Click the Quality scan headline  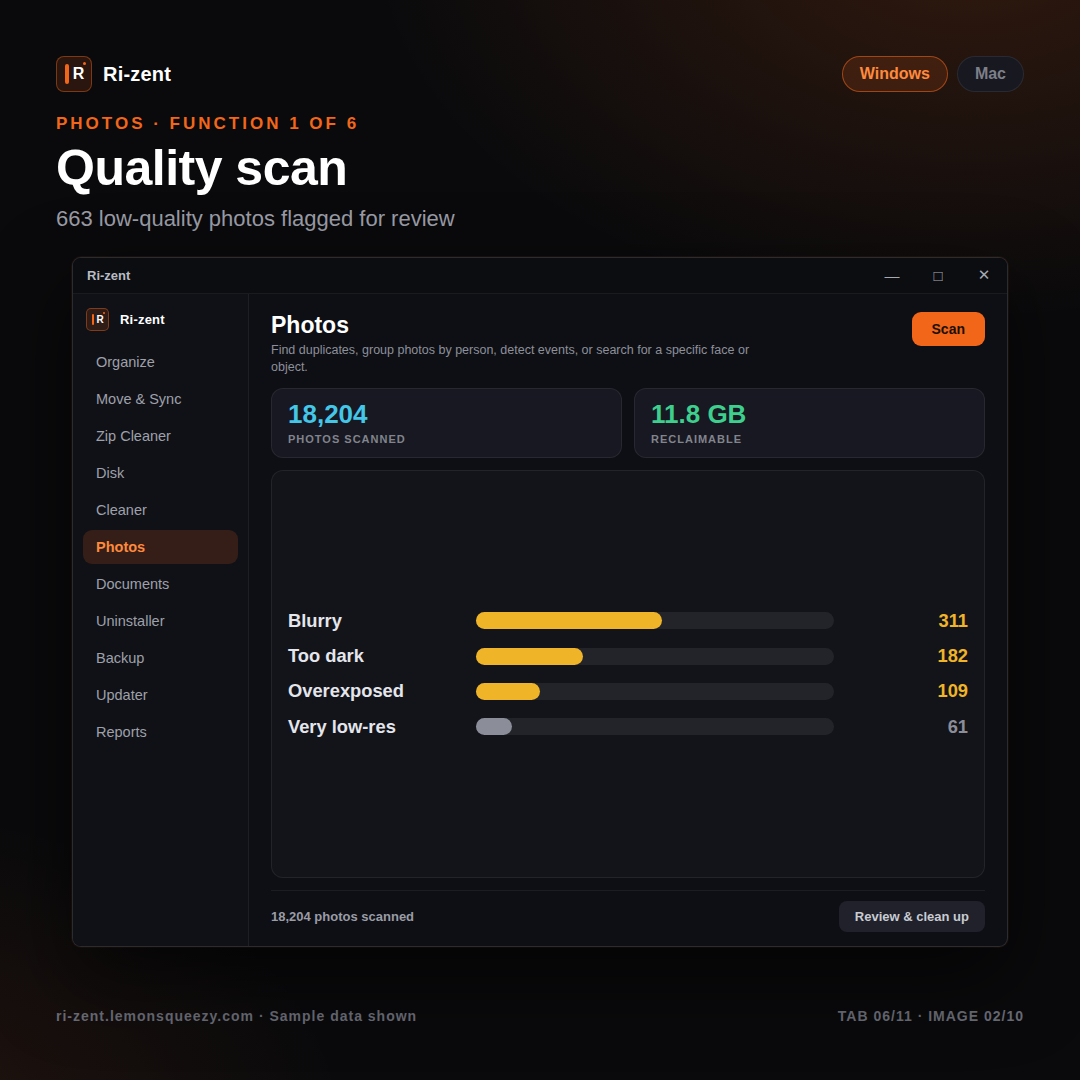[202, 168]
